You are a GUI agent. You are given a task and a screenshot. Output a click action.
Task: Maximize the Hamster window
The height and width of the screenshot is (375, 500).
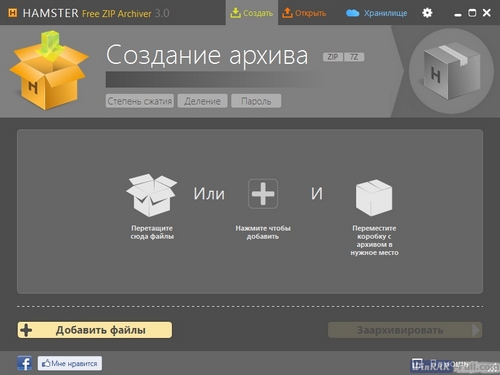click(472, 13)
